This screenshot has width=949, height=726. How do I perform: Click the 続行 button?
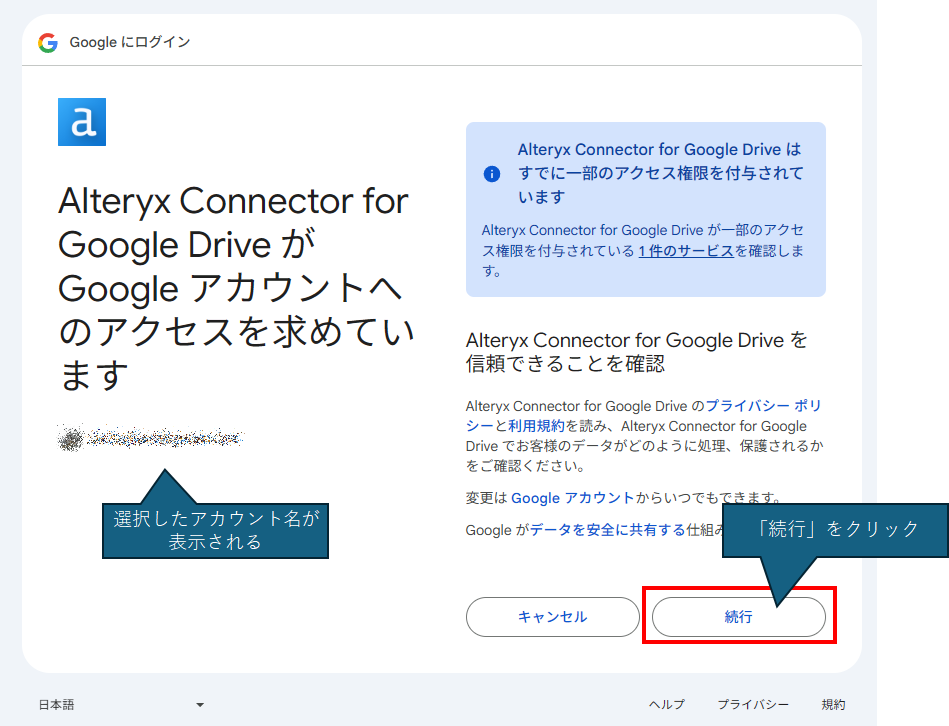pos(738,617)
